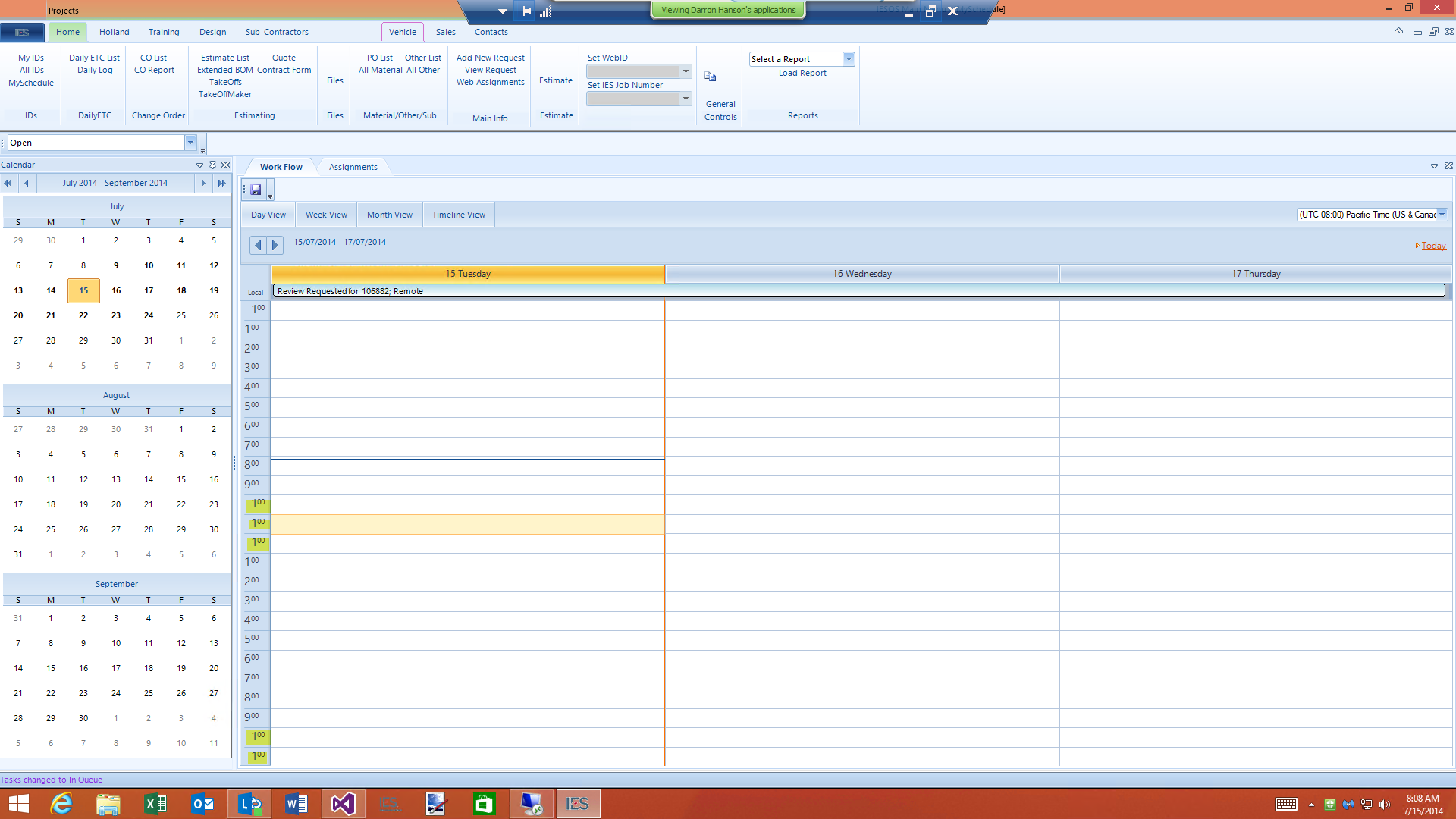Expand the Open status dropdown

pyautogui.click(x=190, y=143)
